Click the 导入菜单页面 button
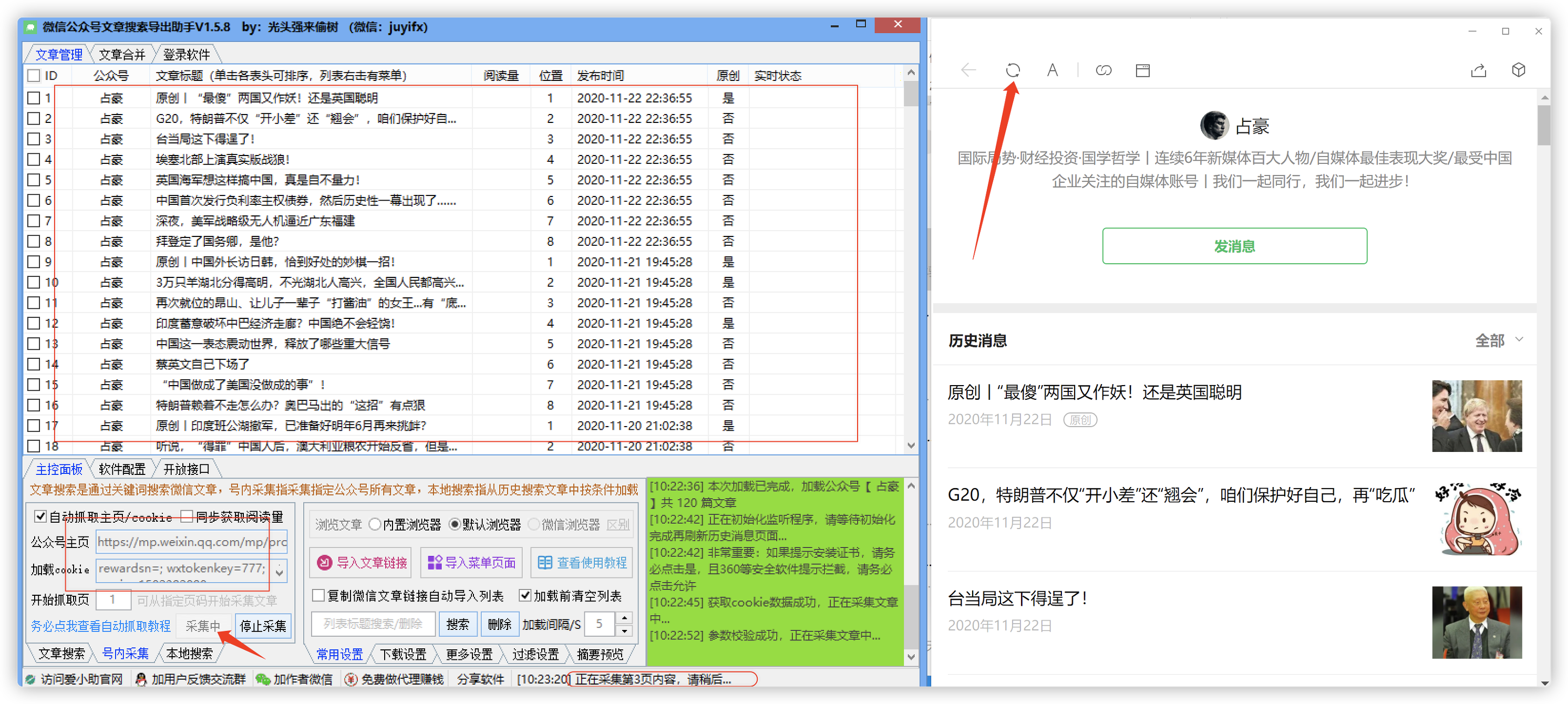The height and width of the screenshot is (704, 1568). 471,562
